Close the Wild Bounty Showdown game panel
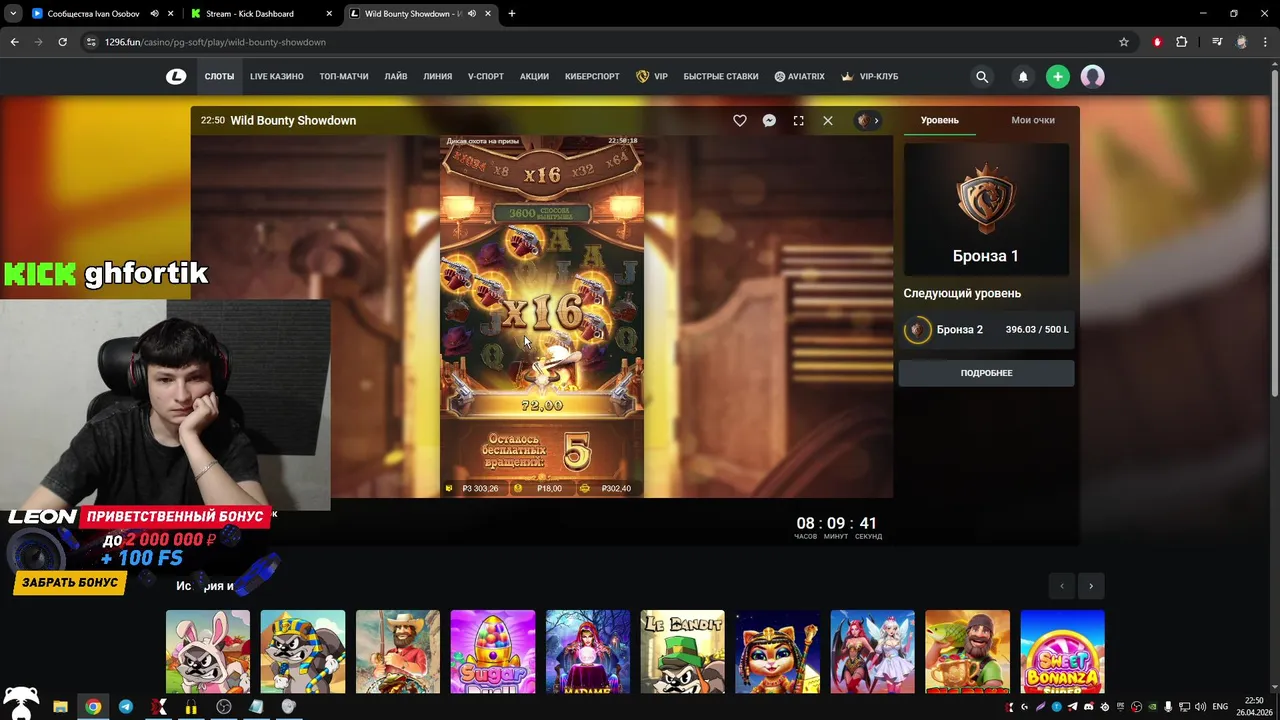 pos(828,120)
